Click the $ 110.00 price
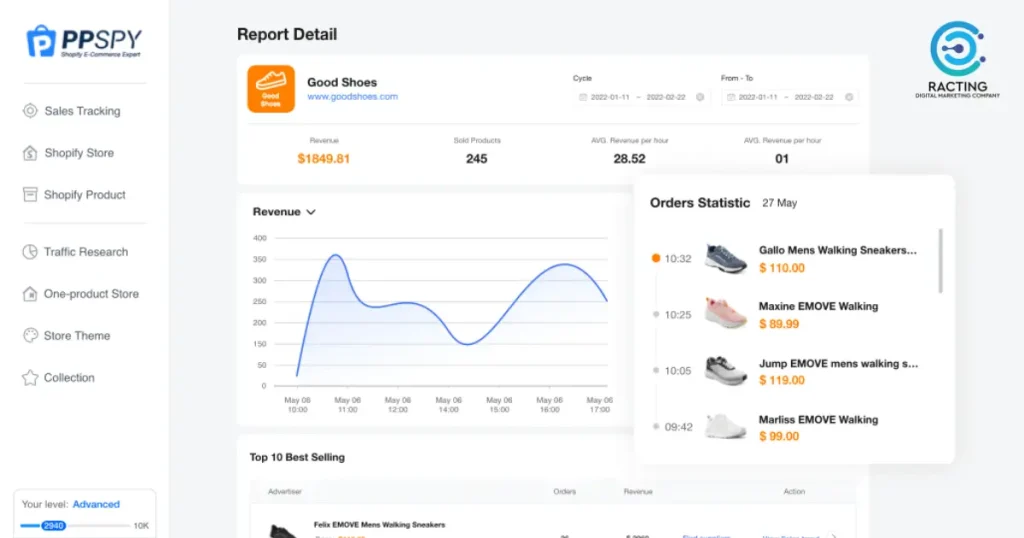 tap(782, 268)
